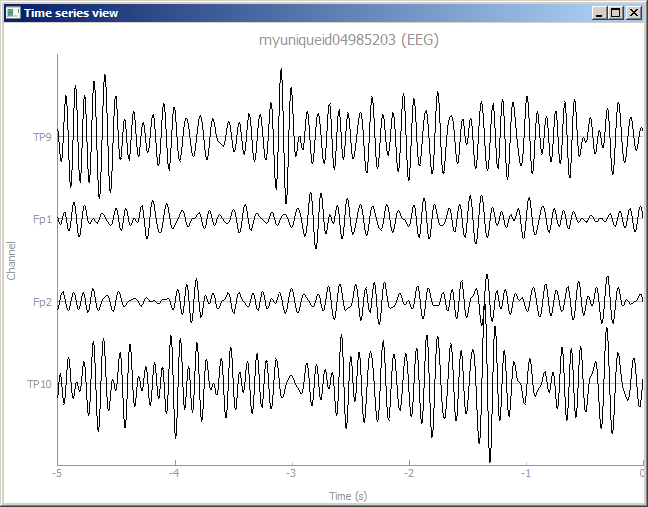
Task: Click the 'Time (s)' axis label
Action: tap(349, 496)
